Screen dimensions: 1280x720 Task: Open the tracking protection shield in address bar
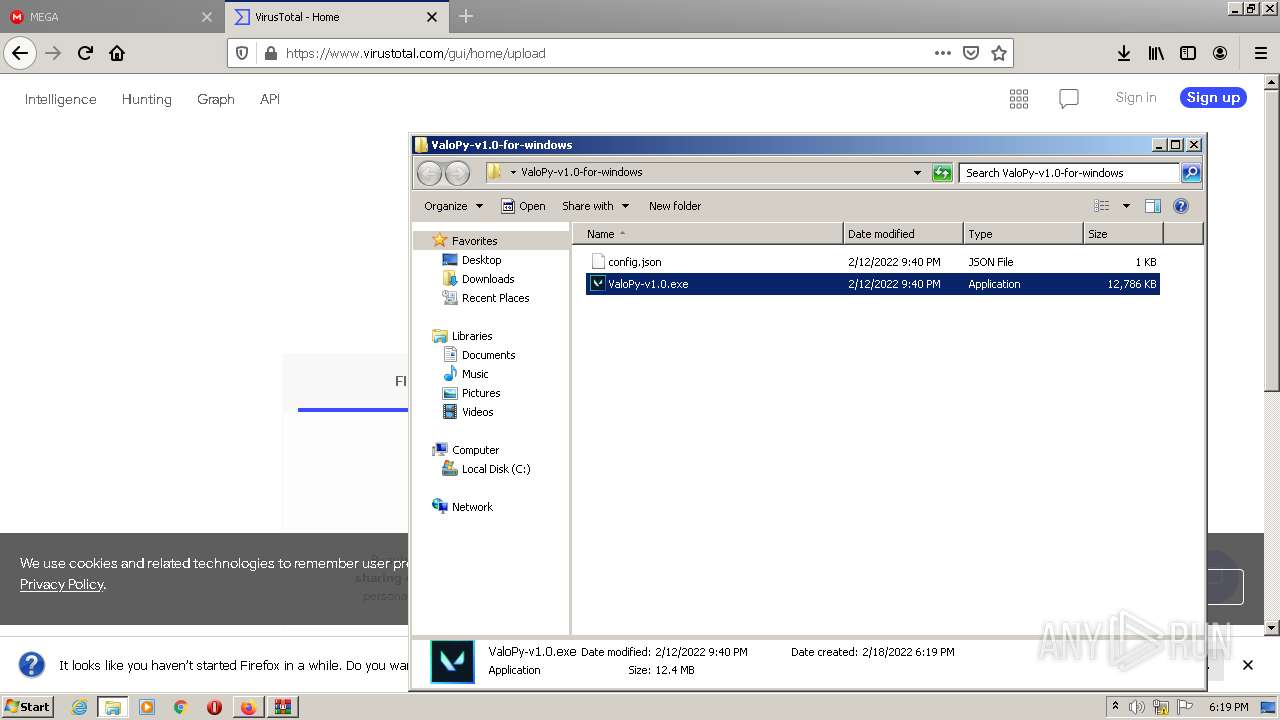click(242, 53)
